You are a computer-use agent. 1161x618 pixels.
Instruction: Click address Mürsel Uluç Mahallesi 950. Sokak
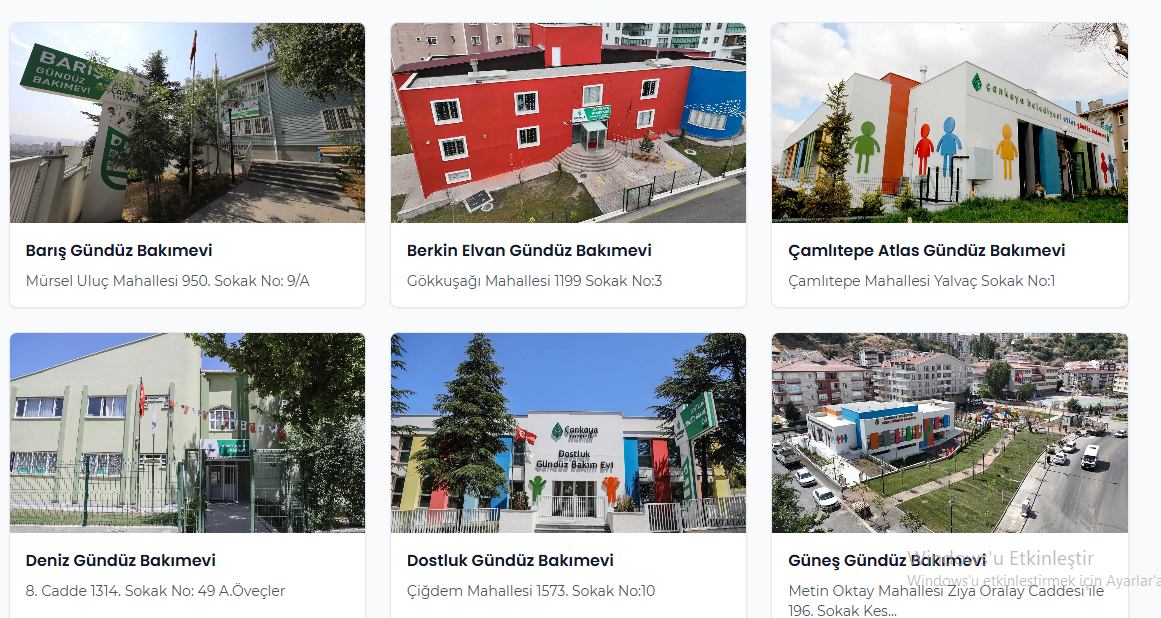167,281
